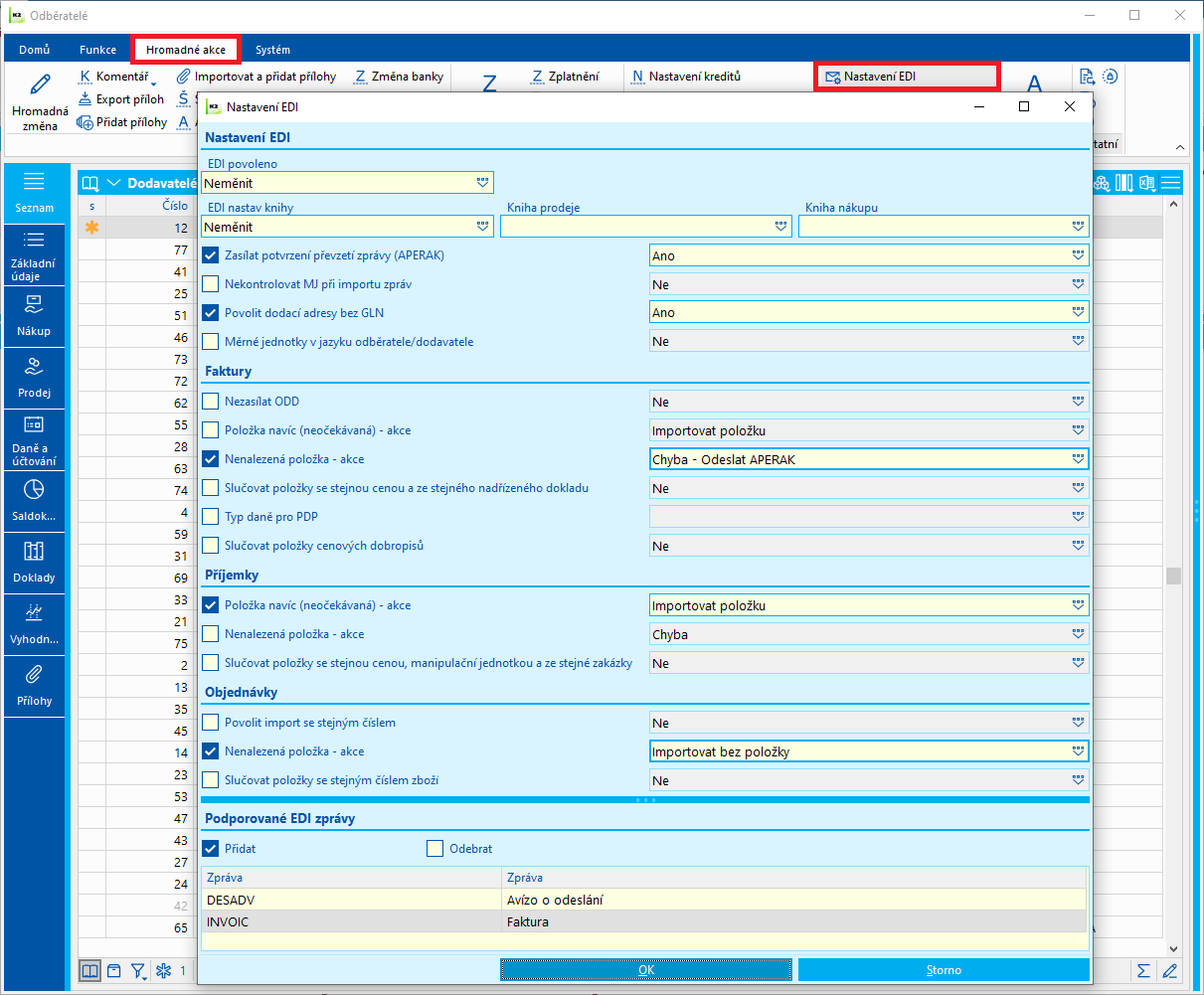Check the Odebrat checkbox
This screenshot has width=1204, height=995.
pos(434,849)
